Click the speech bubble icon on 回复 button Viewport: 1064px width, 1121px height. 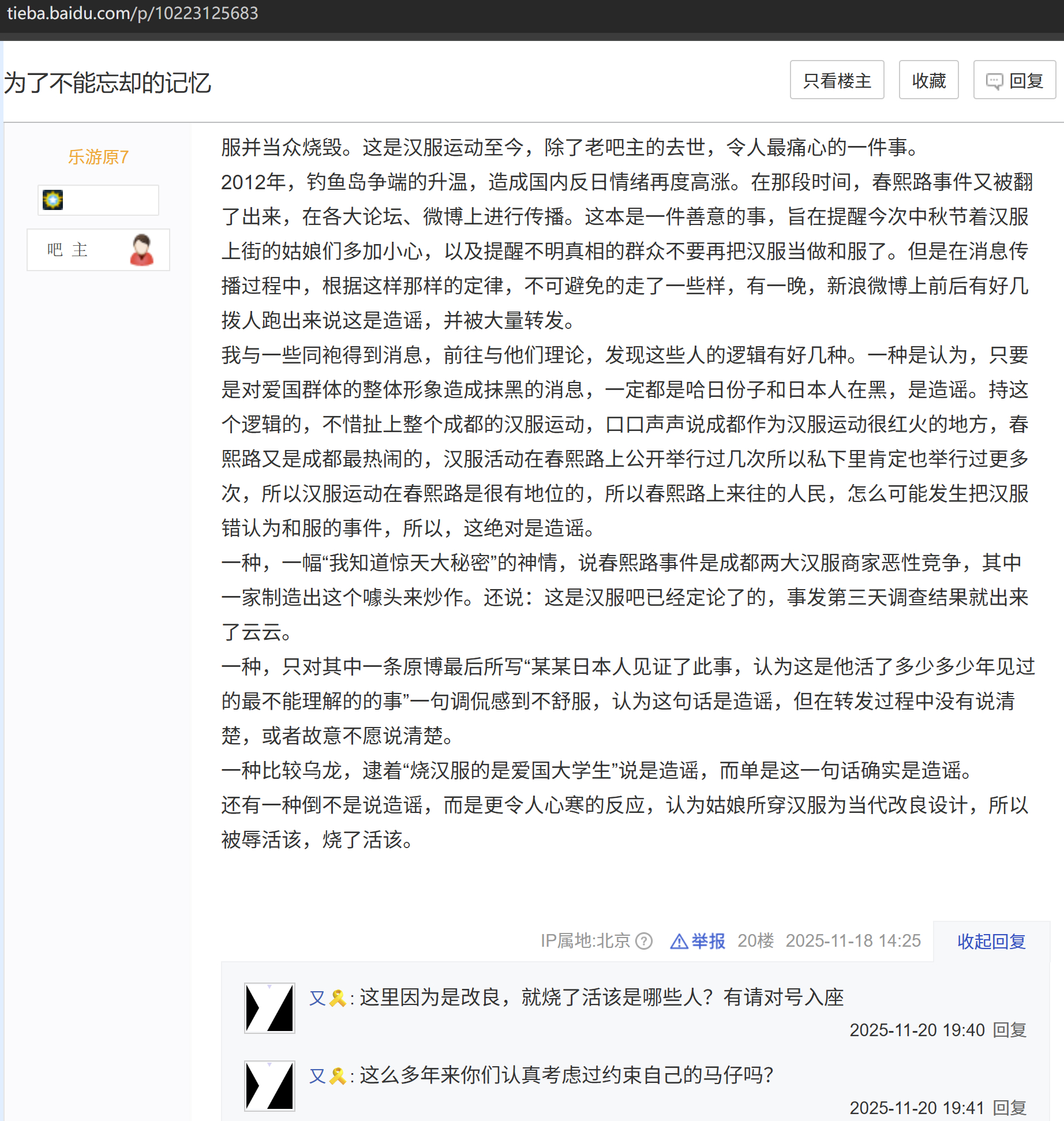(x=994, y=81)
